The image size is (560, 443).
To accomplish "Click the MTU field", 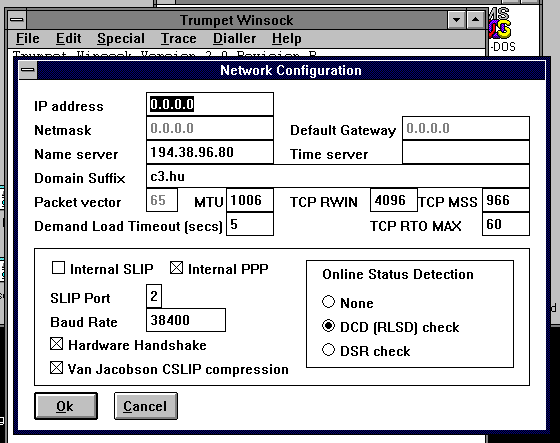I will [250, 200].
